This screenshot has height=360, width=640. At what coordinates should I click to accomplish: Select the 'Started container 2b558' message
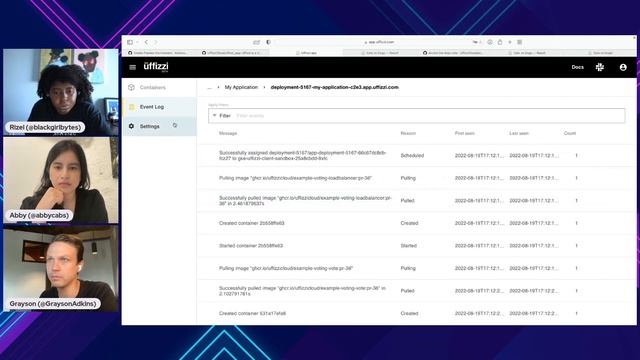[251, 246]
